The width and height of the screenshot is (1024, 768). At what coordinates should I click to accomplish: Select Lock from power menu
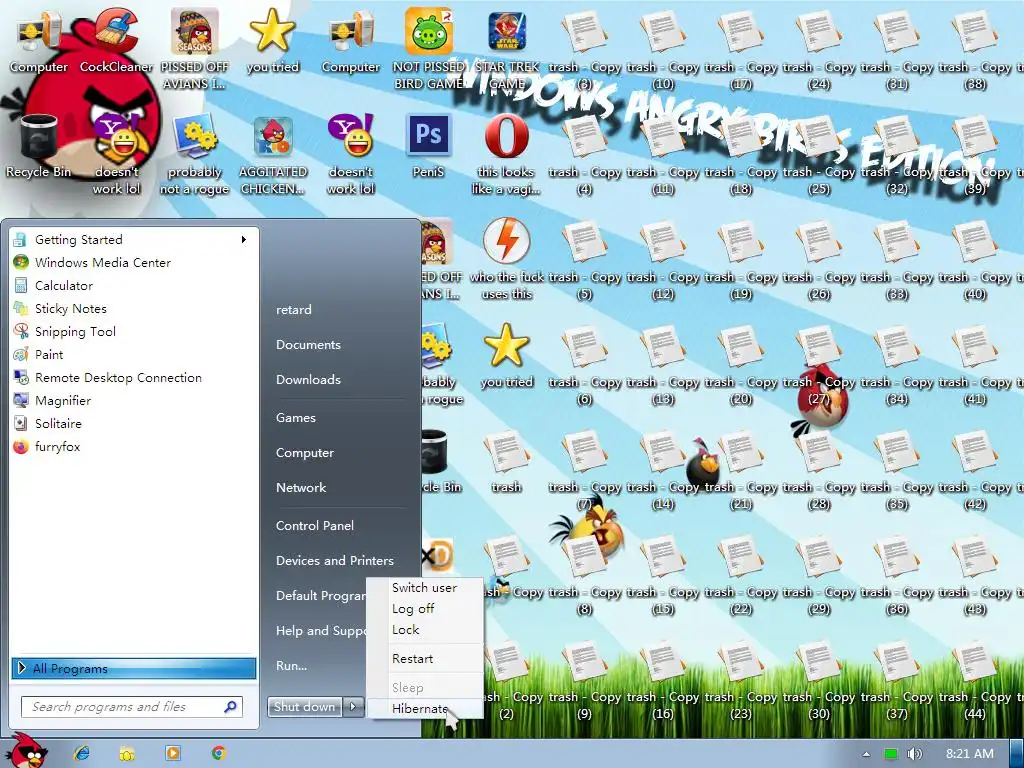[425, 630]
